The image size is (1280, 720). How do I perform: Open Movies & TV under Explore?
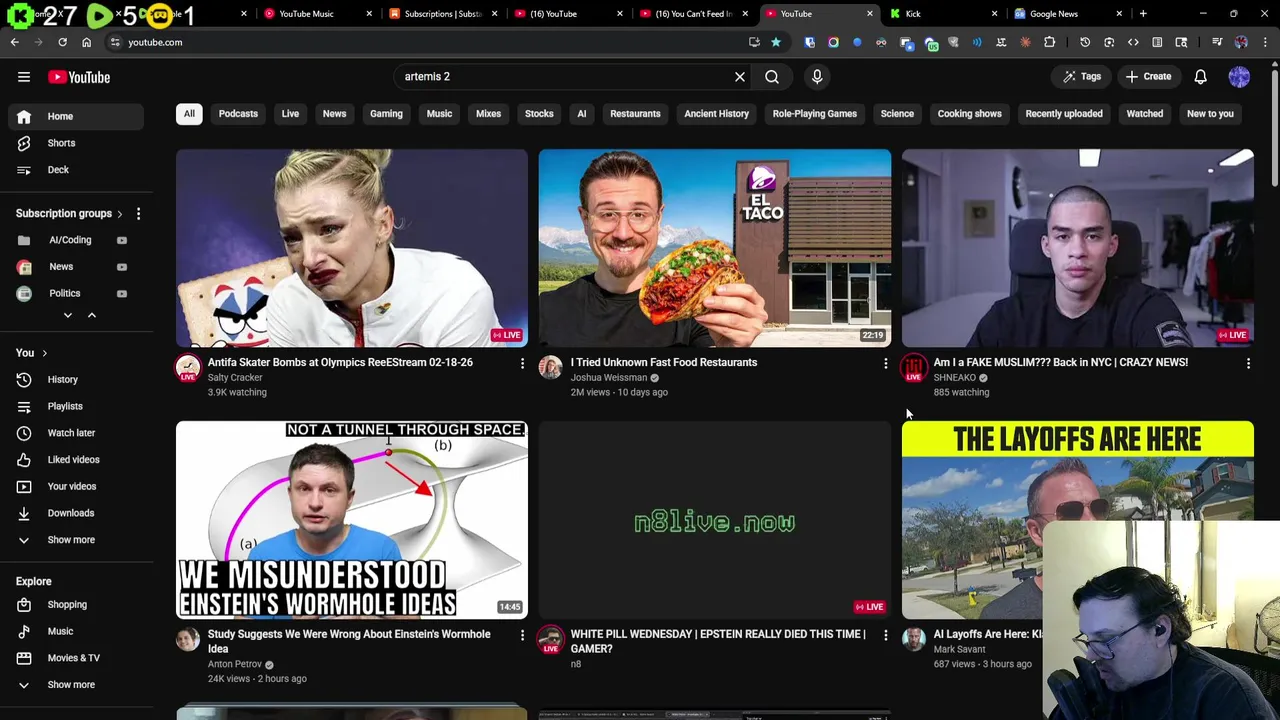(76, 658)
